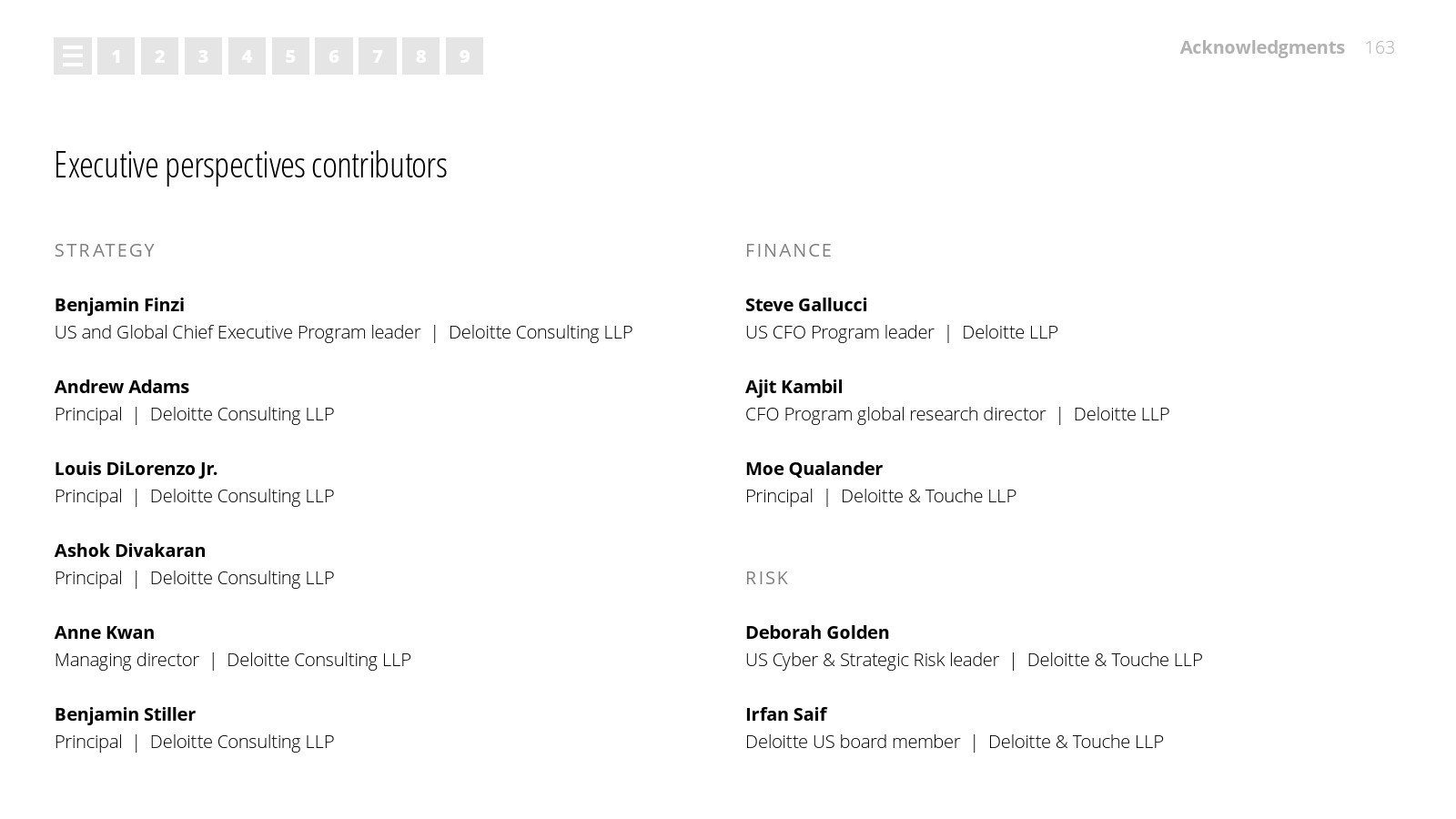Click Steve Gallucci contributor name
Screen dimensions: 1456x819
coord(806,305)
